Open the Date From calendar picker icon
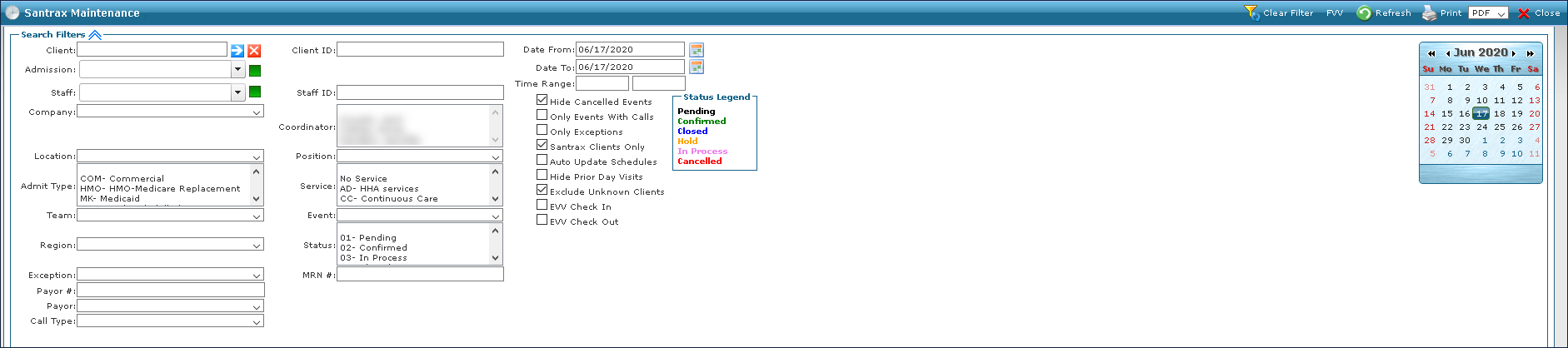 pos(697,50)
